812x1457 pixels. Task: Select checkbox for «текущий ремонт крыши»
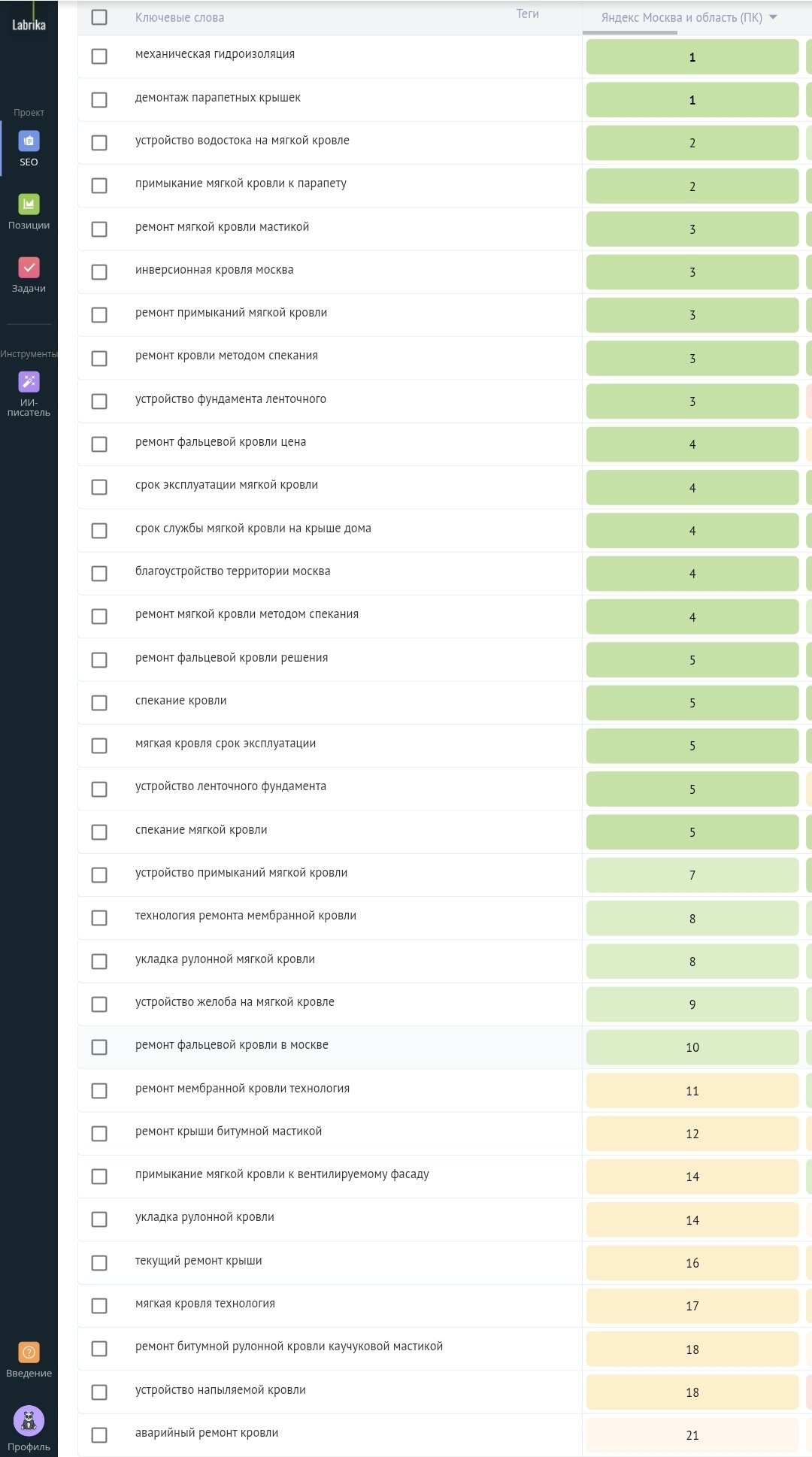99,1263
